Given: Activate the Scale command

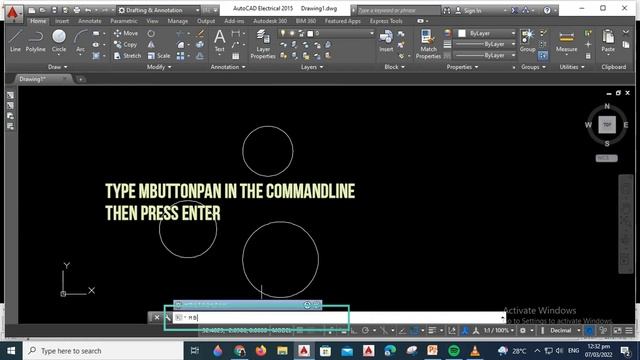Looking at the screenshot, I should coord(159,56).
